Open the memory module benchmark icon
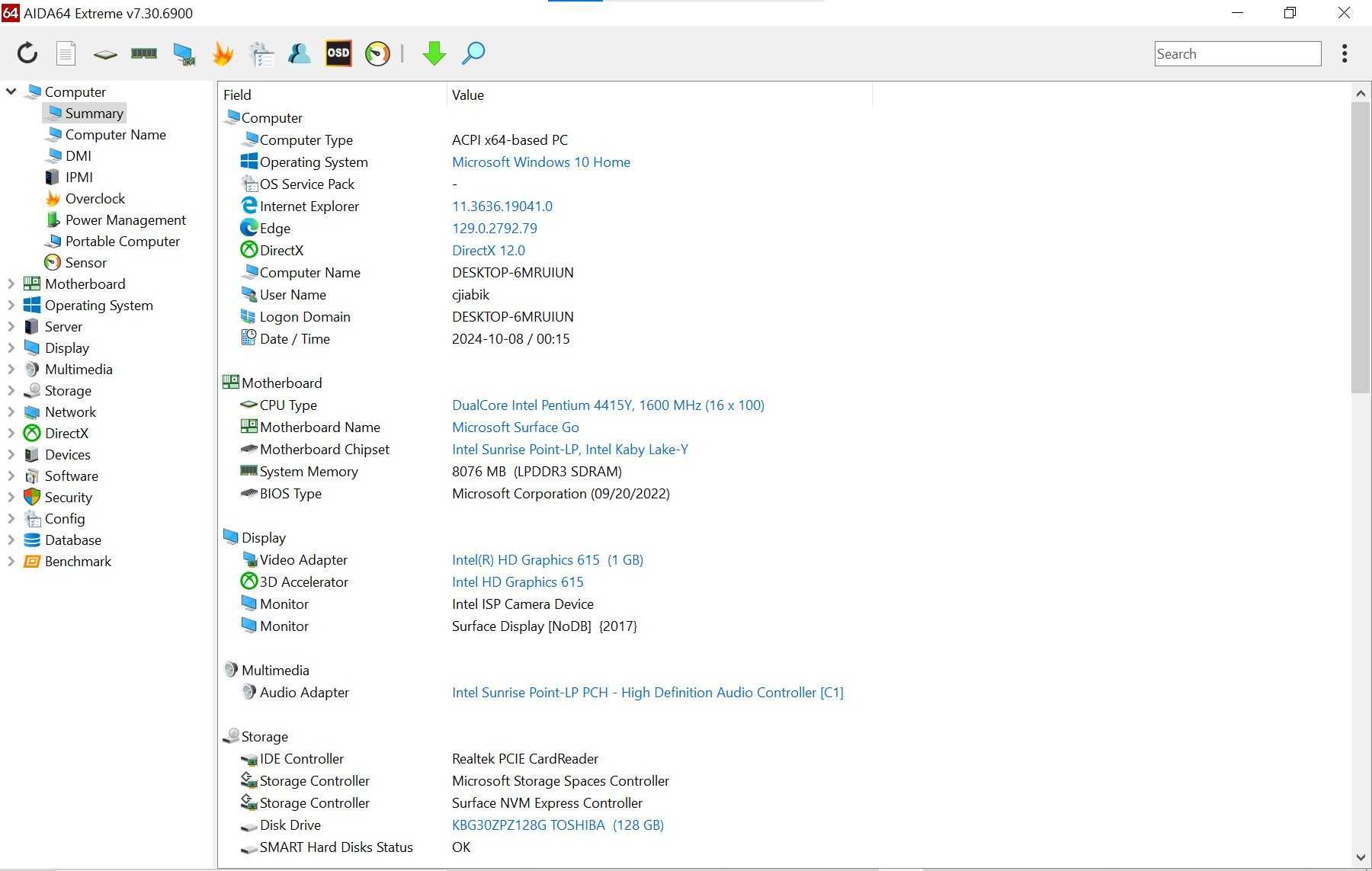Screen dimensions: 1372x871 [x=144, y=53]
